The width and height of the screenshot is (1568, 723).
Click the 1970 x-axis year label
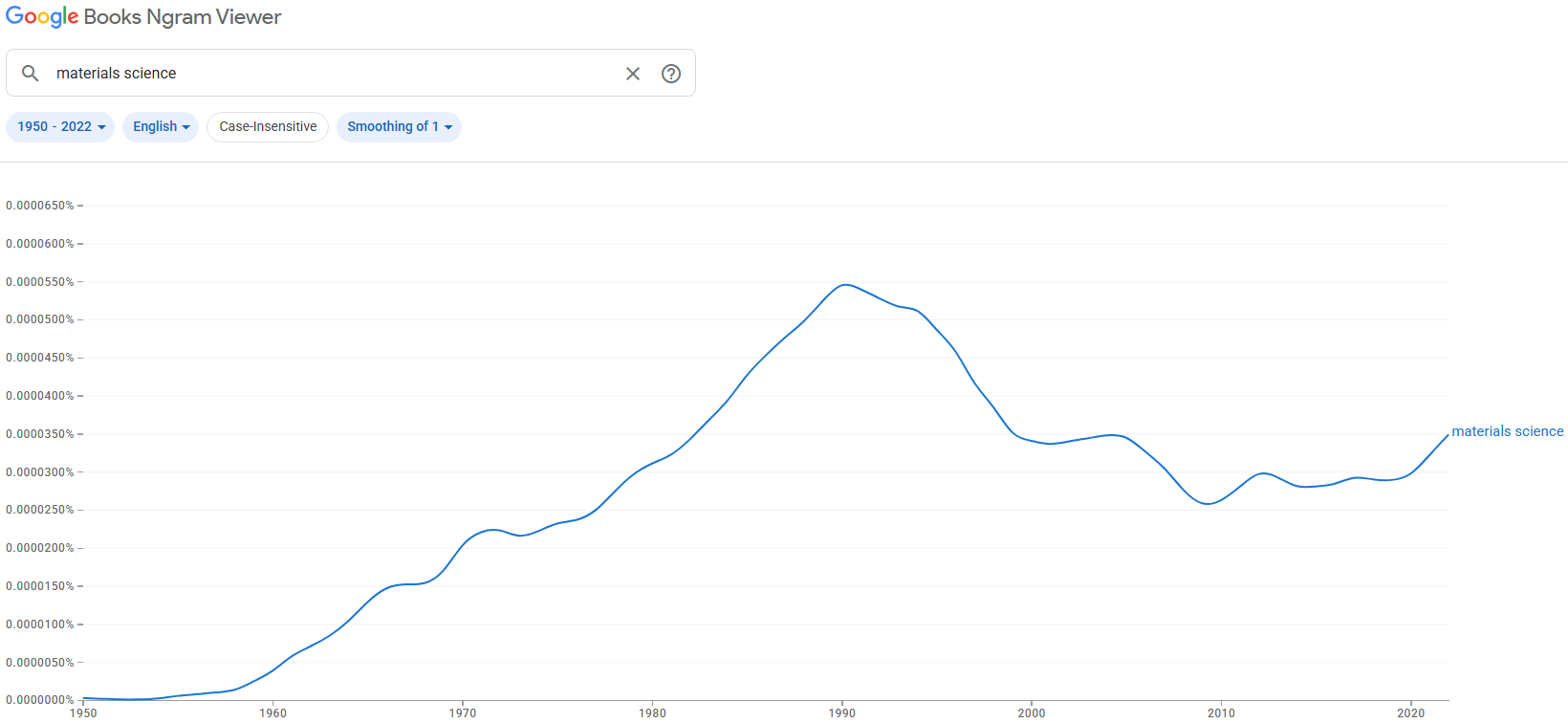[463, 712]
